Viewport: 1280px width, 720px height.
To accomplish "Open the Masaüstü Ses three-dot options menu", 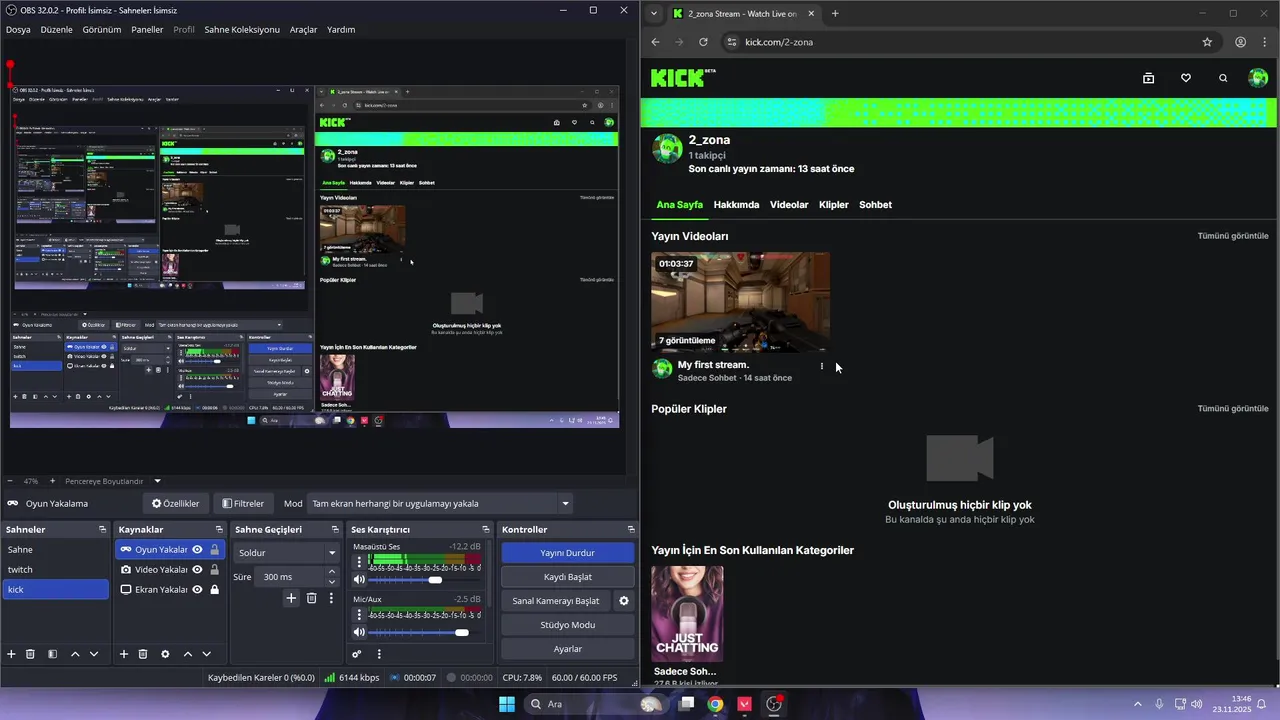I will tap(359, 563).
